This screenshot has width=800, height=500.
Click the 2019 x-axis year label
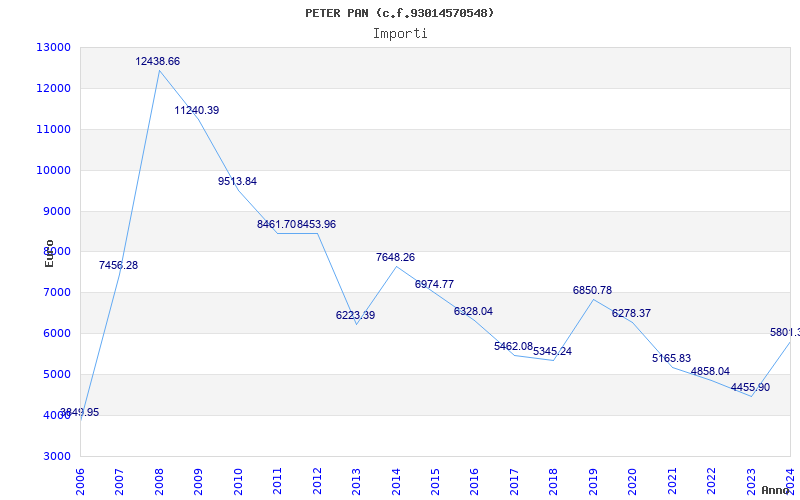[x=593, y=479]
